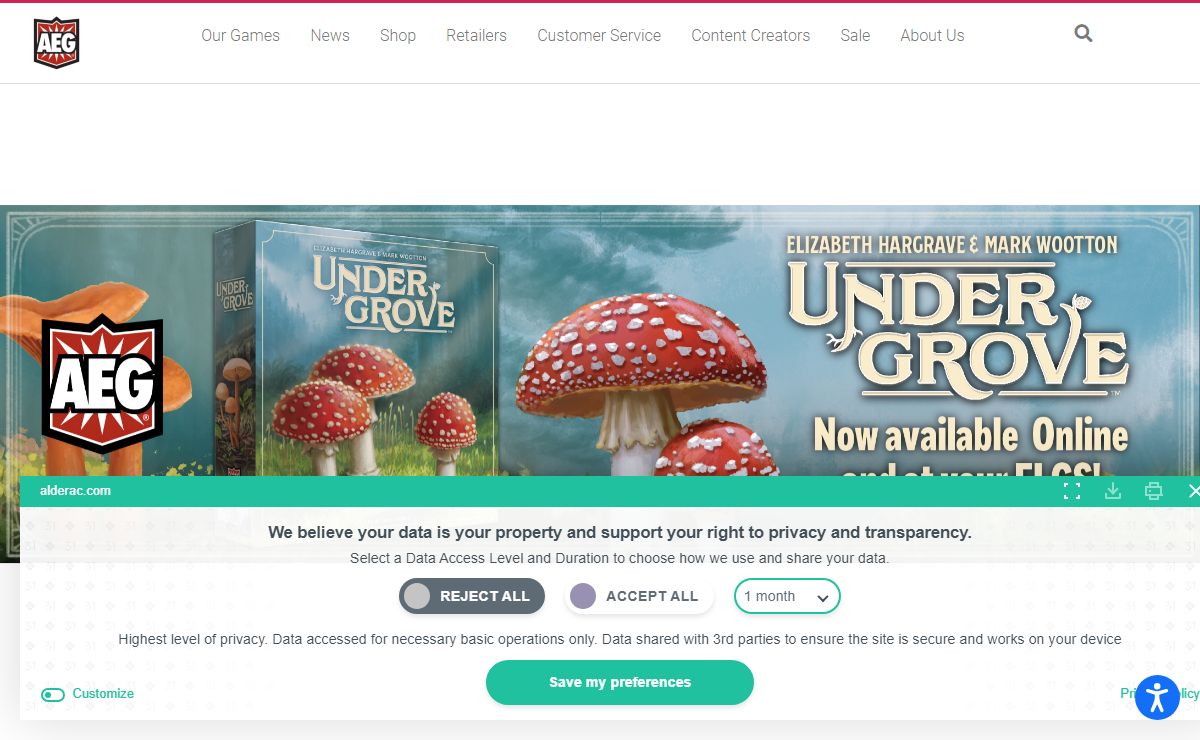
Task: Open accessibility widget button
Action: 1157,697
